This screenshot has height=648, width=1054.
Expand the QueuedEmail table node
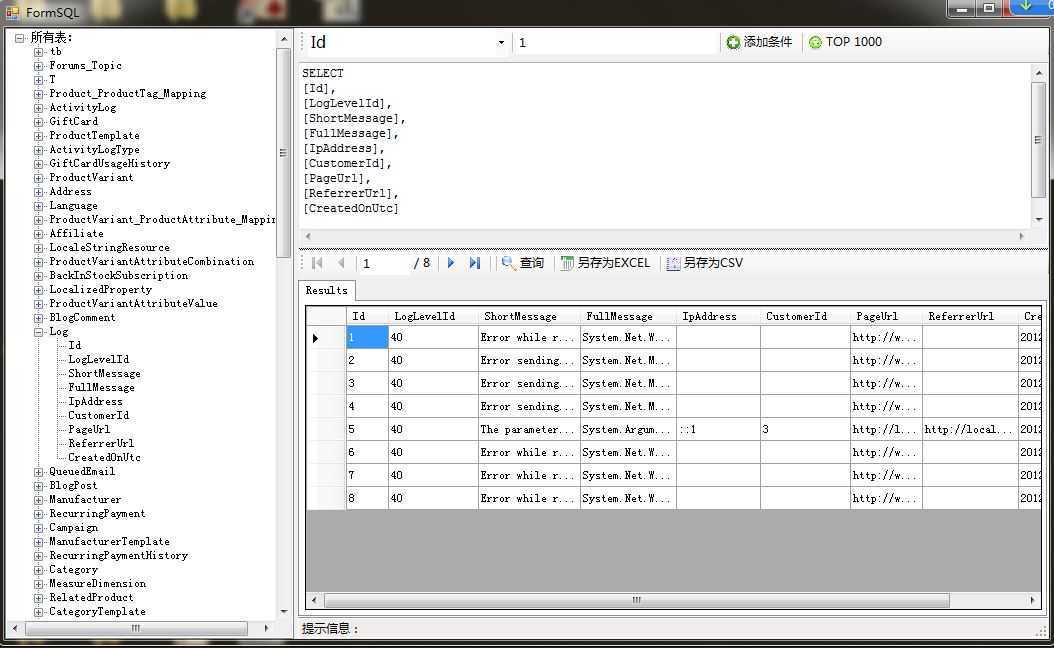tap(38, 472)
